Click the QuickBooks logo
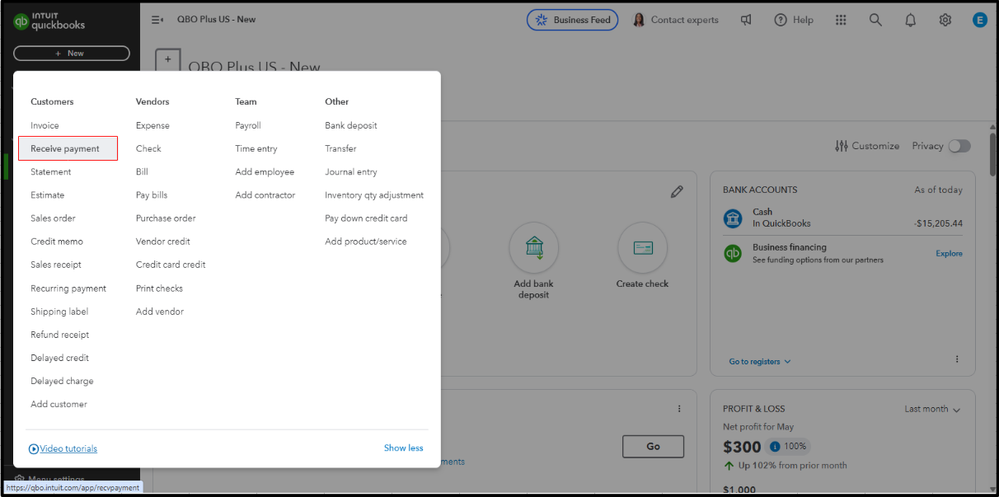This screenshot has height=497, width=999. [x=49, y=22]
